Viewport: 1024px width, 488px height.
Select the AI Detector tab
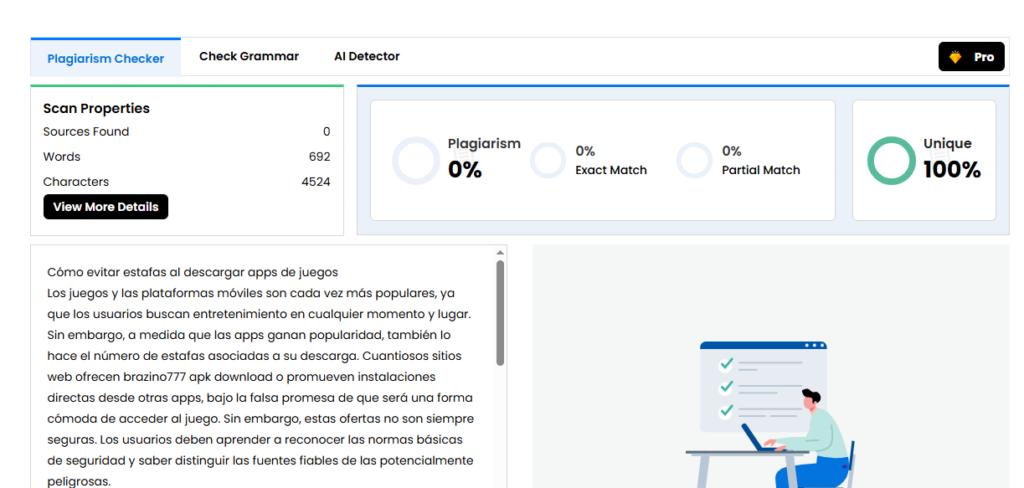click(366, 57)
